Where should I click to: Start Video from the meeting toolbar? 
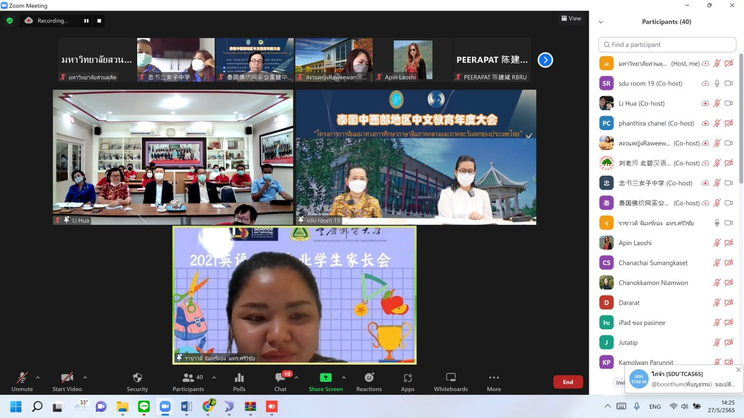coord(66,381)
